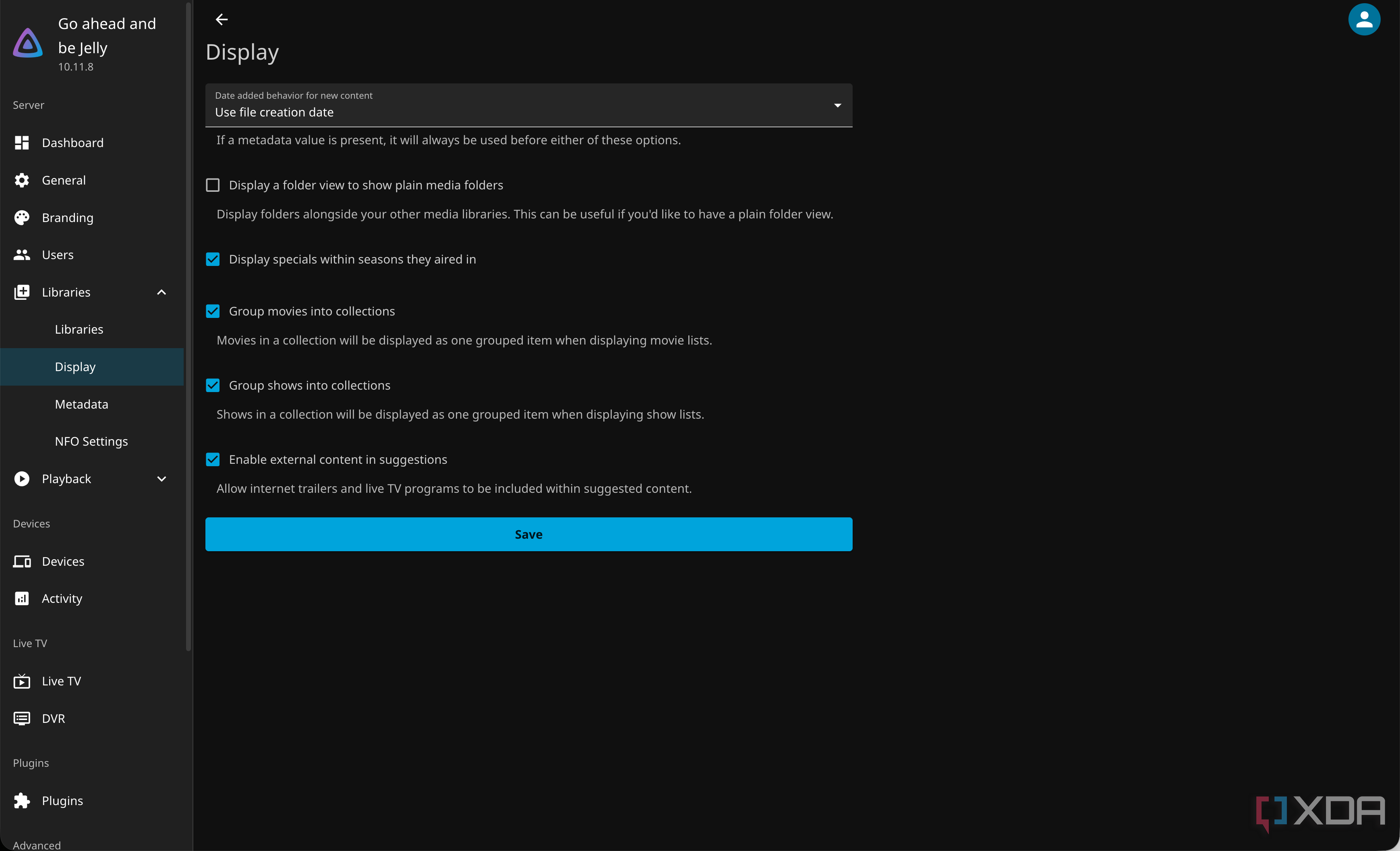This screenshot has height=851, width=1400.
Task: Collapse the Libraries section chevron
Action: click(x=162, y=292)
